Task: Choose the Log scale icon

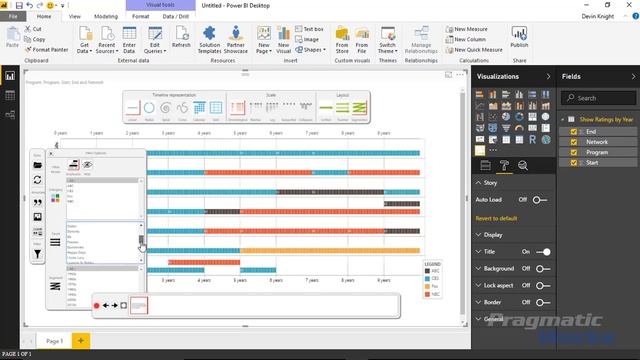Action: pos(272,108)
